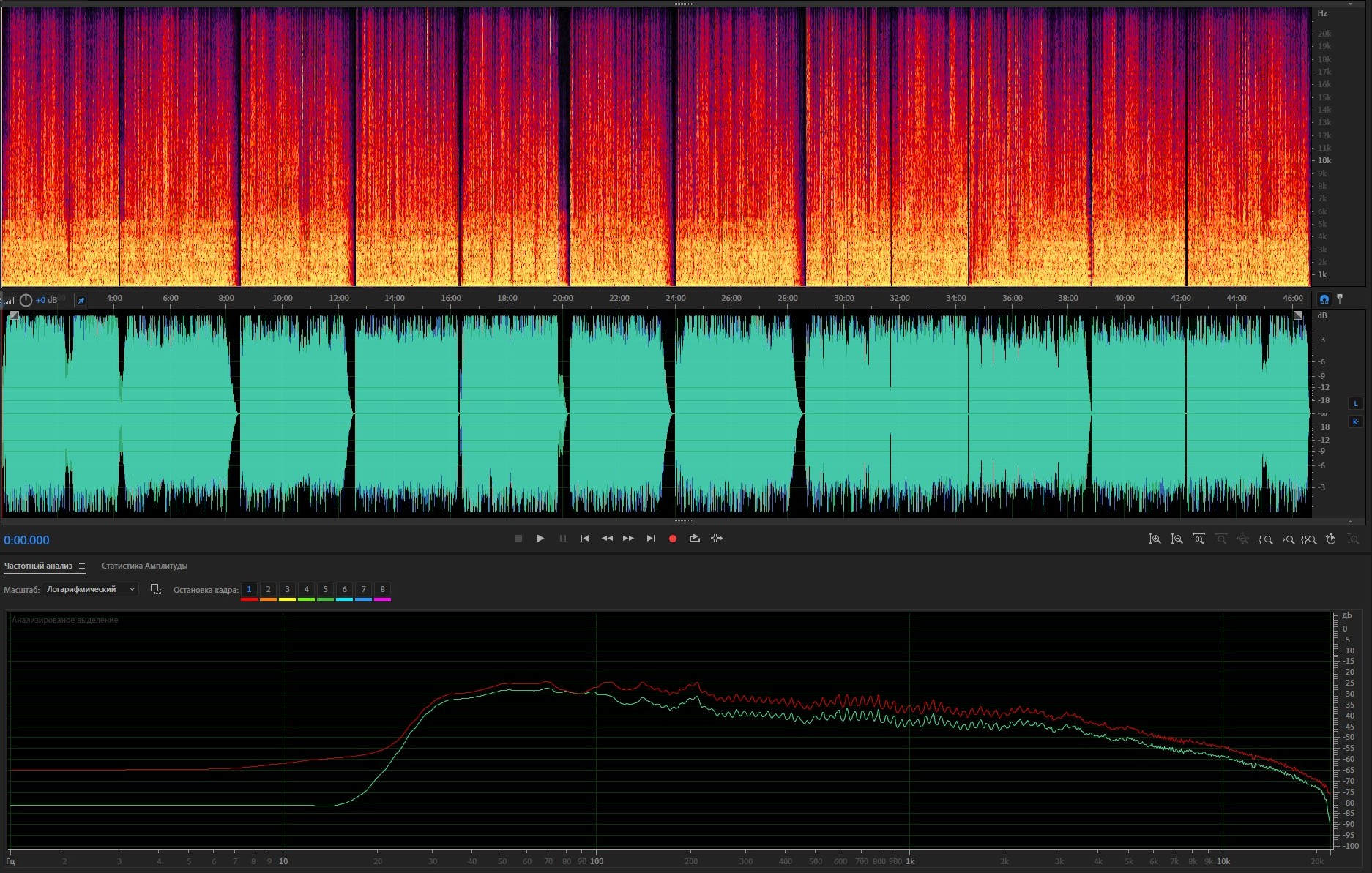The image size is (1372, 873).
Task: Click the 36:00 mark on timeline ruler
Action: point(1012,298)
